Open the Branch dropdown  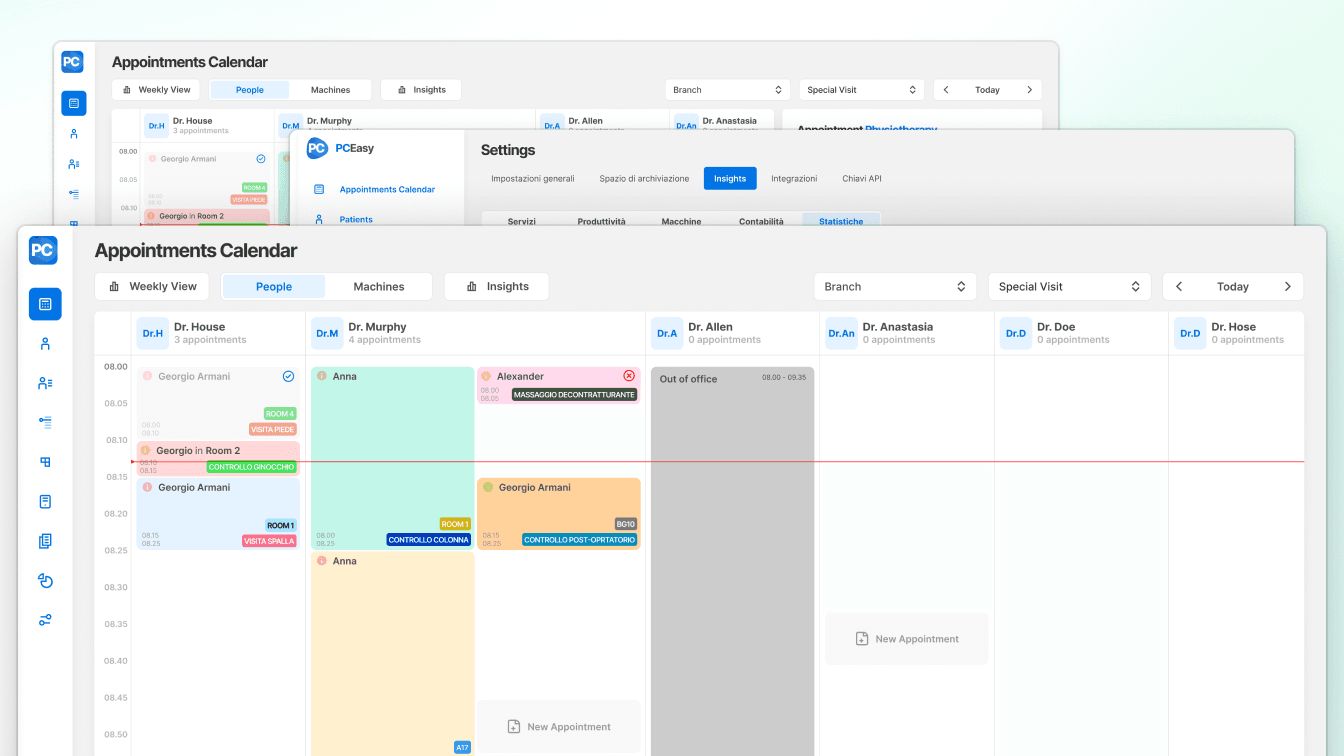click(x=895, y=286)
